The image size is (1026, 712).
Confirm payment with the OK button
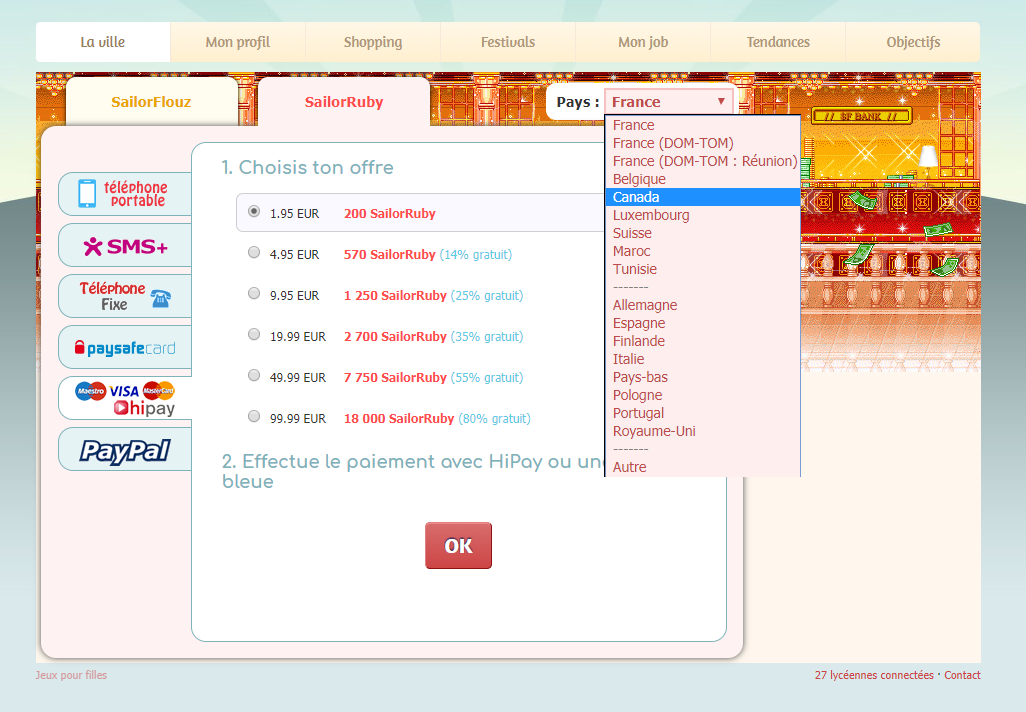[x=458, y=545]
